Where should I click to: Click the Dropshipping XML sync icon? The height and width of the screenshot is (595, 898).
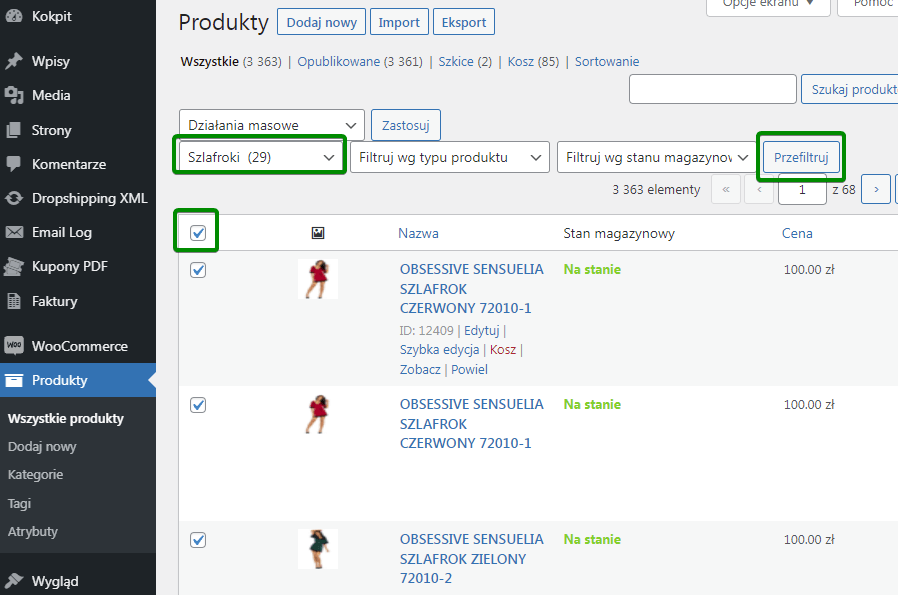coord(14,198)
